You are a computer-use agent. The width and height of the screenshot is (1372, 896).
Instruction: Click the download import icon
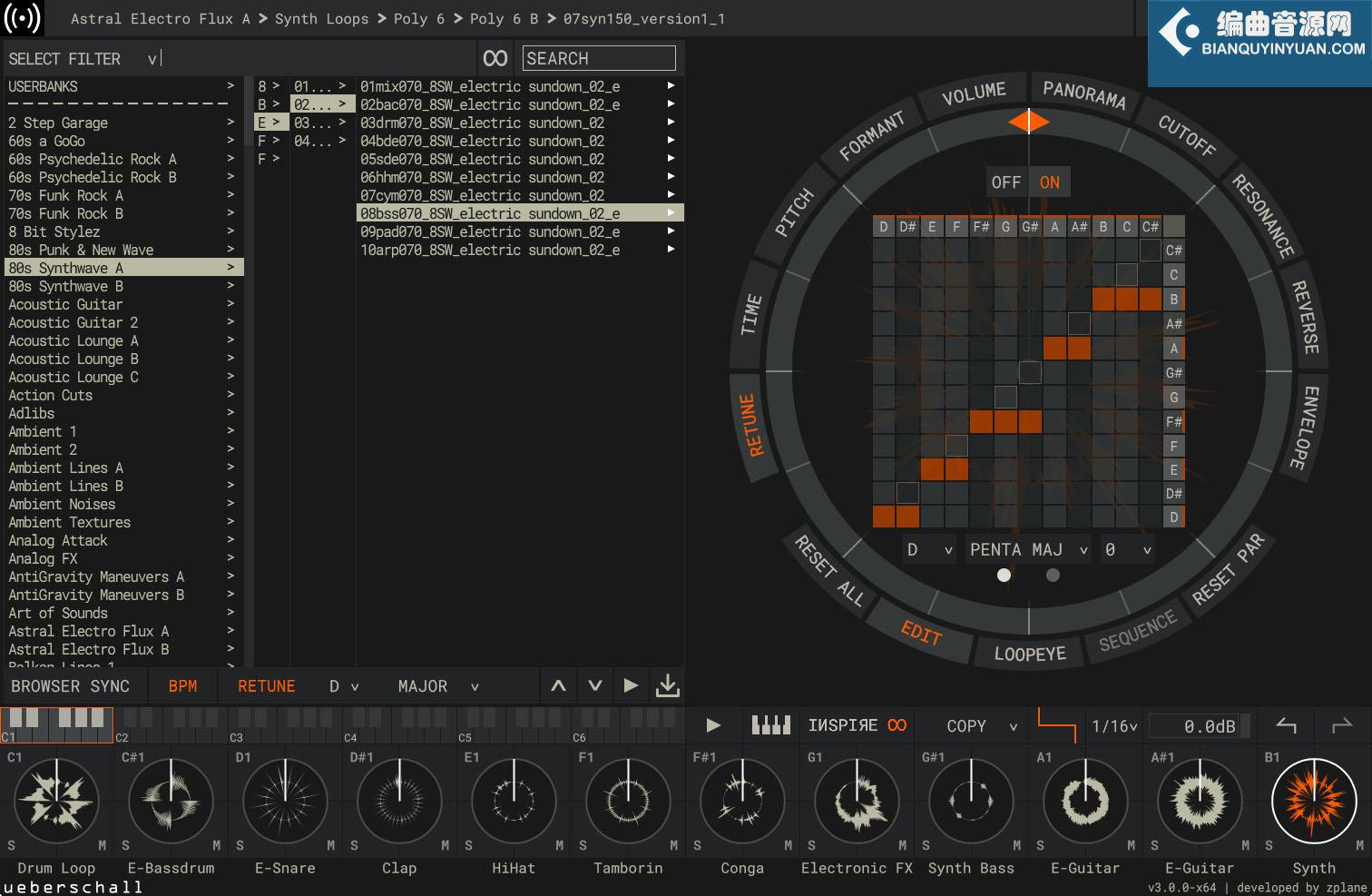pos(667,686)
